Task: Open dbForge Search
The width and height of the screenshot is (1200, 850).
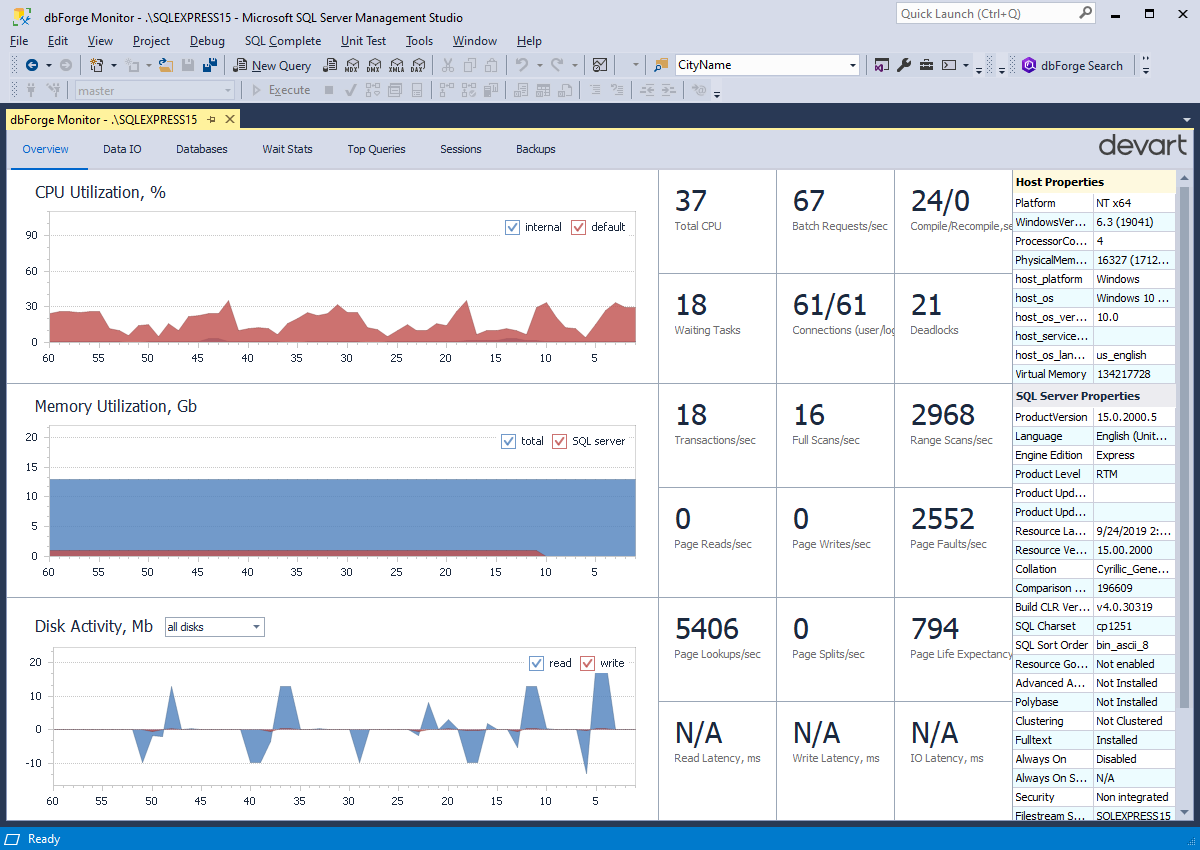Action: point(1073,65)
